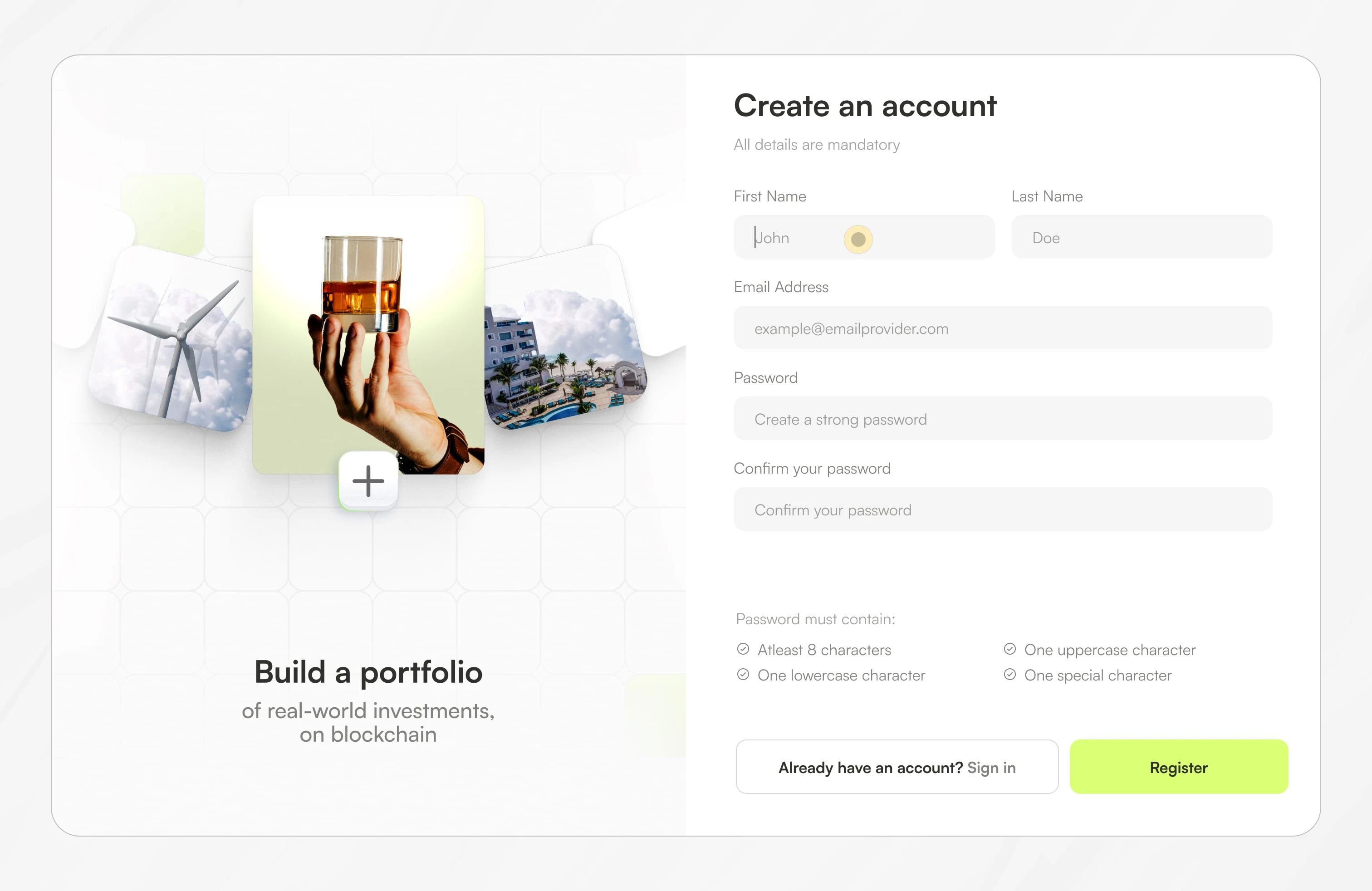Open the whiskey glass image card
Viewport: 1372px width, 891px height.
point(368,334)
